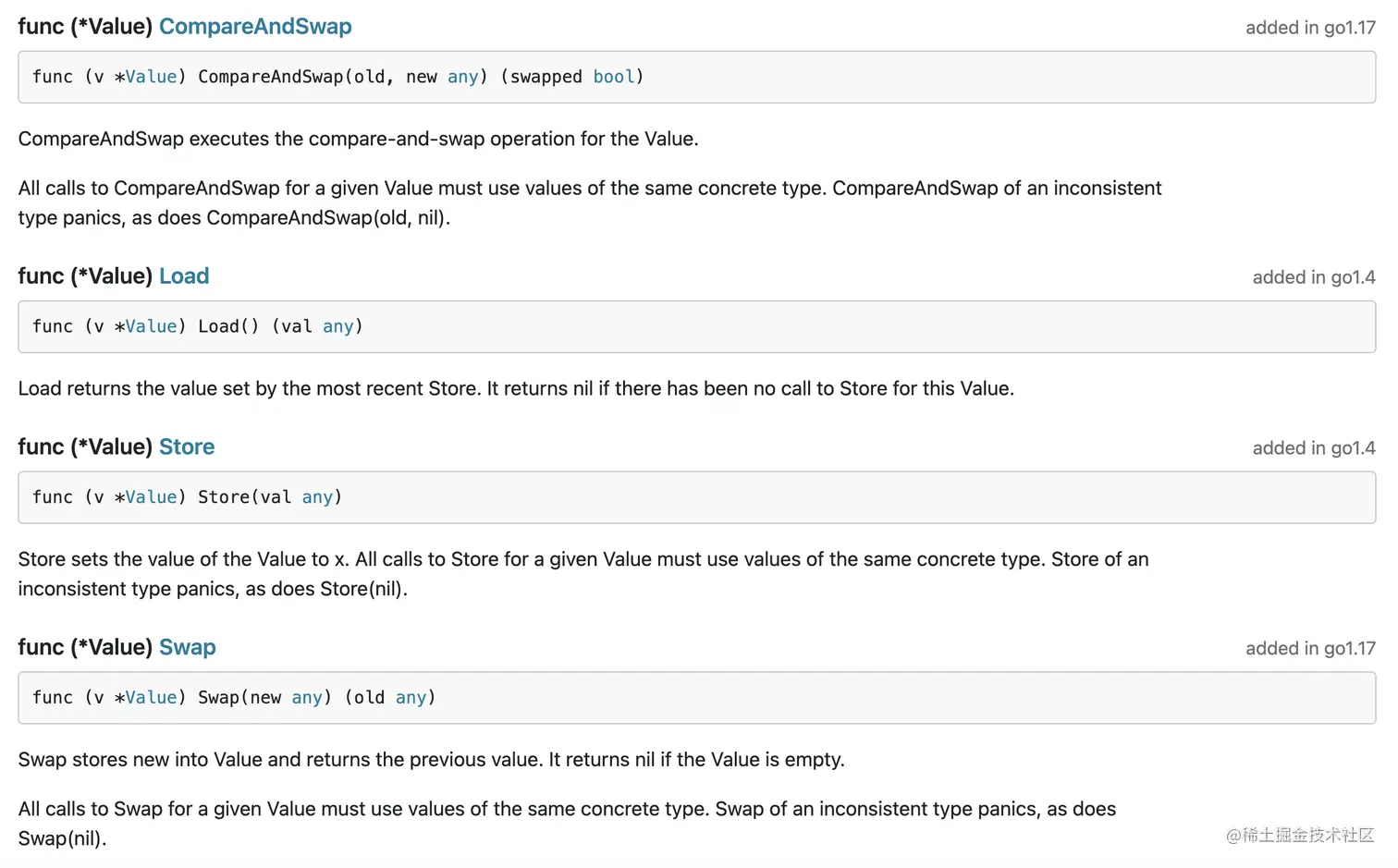Click Value type in CompareAndSwap signature

pos(151,77)
